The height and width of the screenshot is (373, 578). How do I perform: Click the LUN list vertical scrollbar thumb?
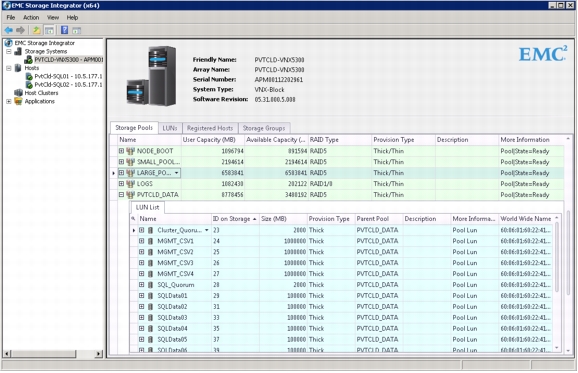[x=557, y=257]
